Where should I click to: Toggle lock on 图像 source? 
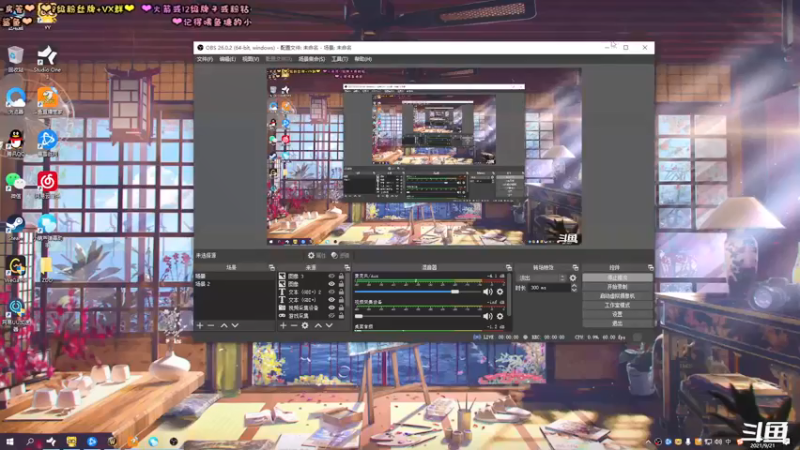point(341,284)
